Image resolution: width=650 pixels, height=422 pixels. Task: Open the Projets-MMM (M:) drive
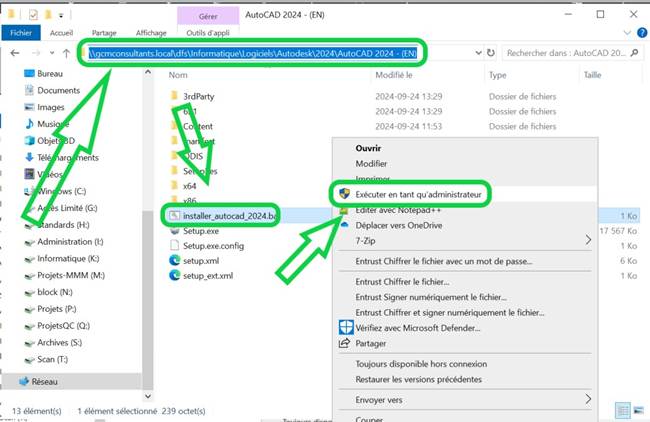pyautogui.click(x=71, y=275)
